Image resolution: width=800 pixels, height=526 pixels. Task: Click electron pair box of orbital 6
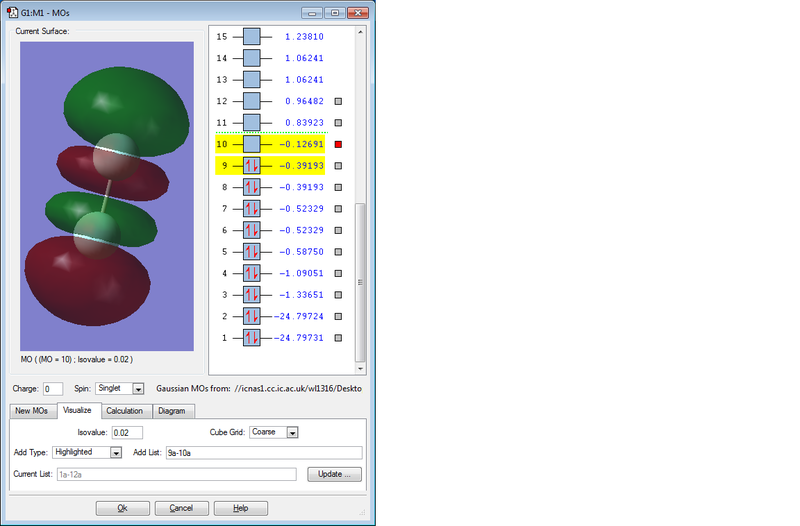[x=252, y=230]
